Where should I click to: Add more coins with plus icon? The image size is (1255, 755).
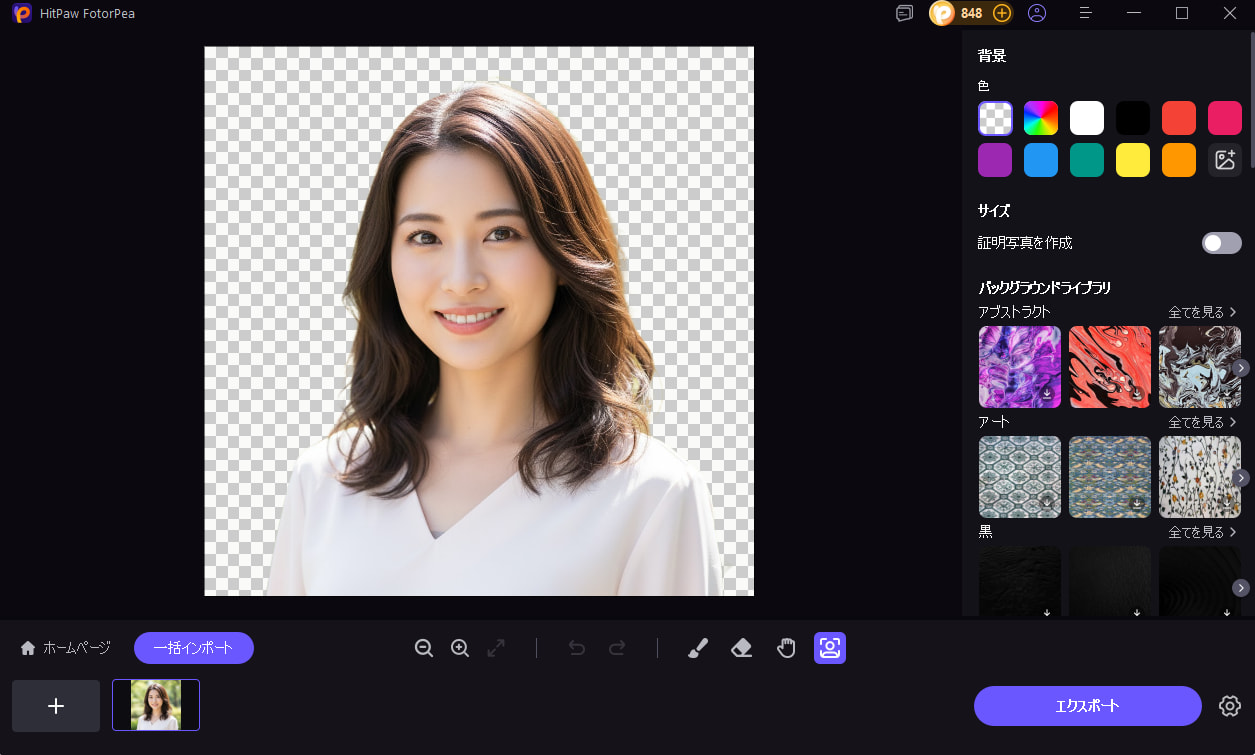pos(1001,13)
